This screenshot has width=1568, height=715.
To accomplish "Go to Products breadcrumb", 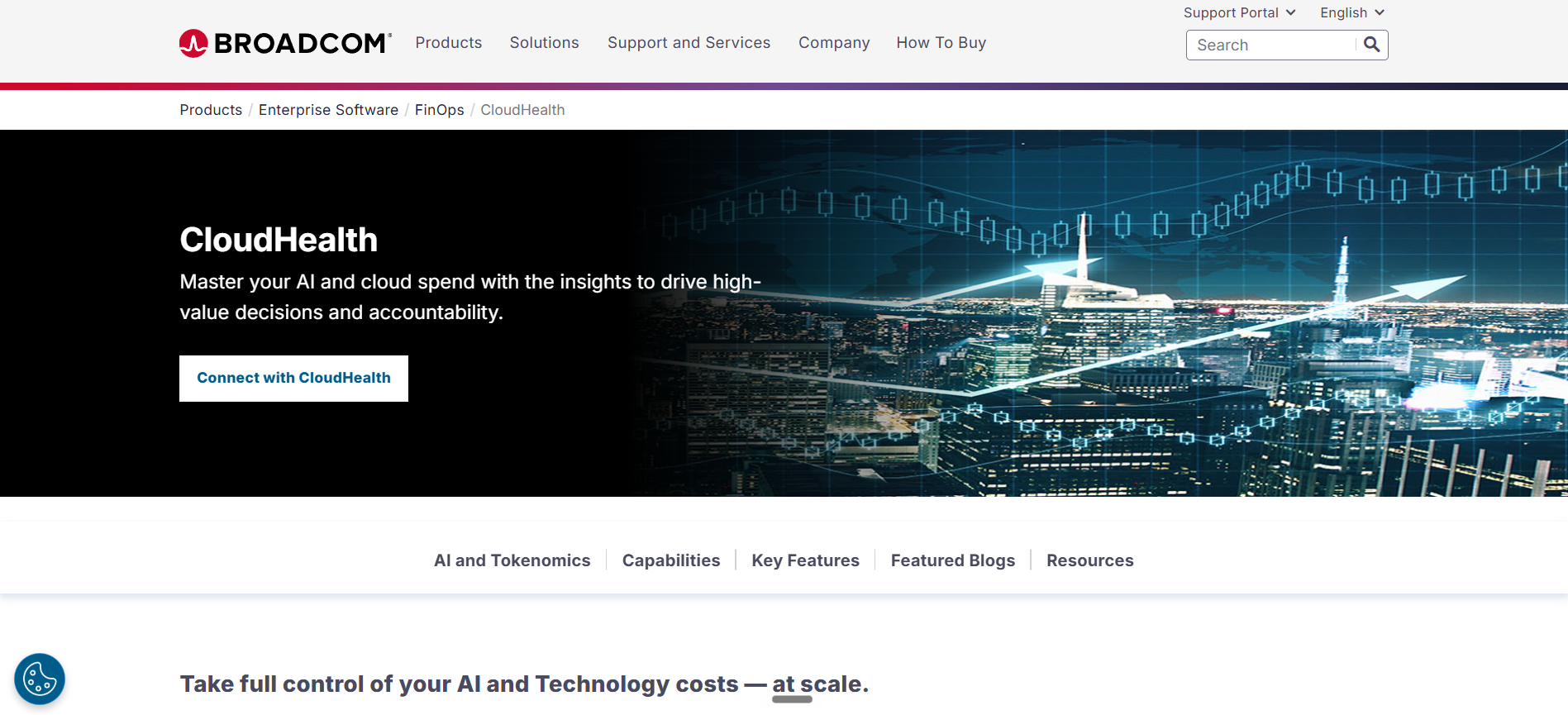I will point(211,110).
